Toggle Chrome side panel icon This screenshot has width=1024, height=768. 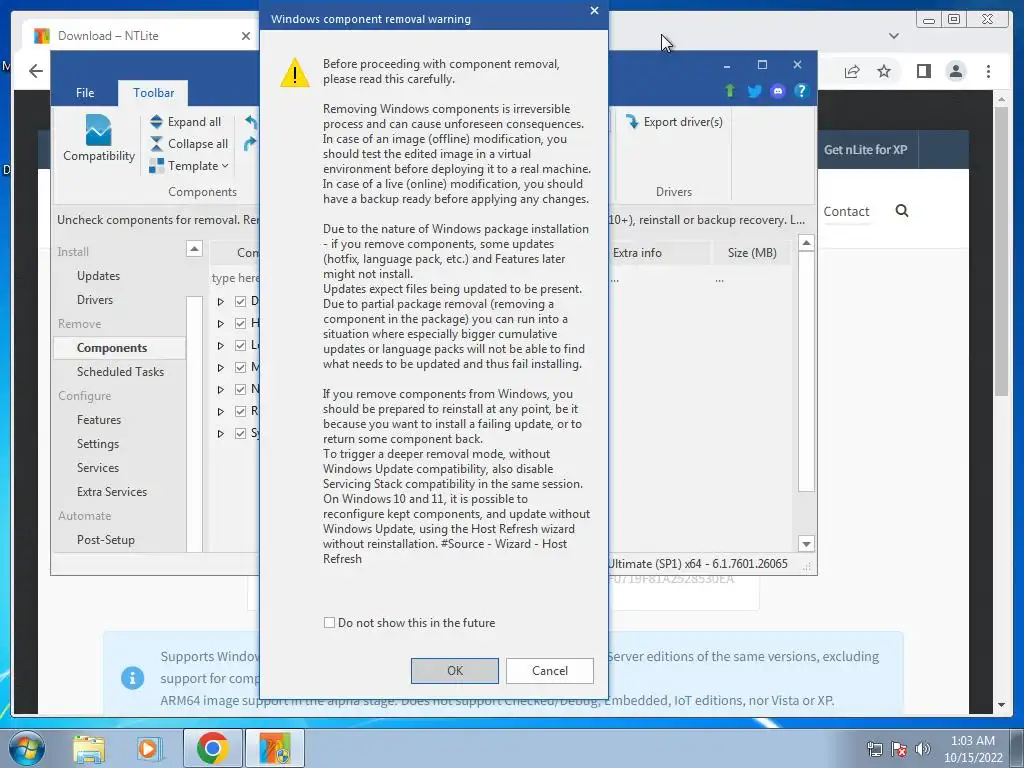coord(923,71)
